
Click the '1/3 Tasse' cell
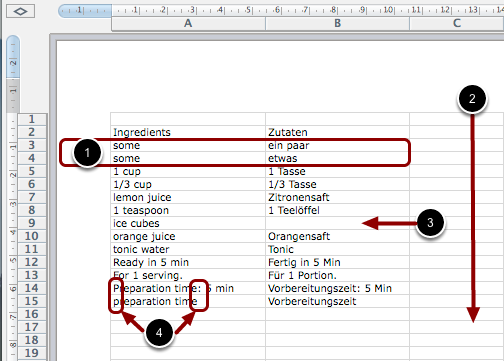pos(337,184)
